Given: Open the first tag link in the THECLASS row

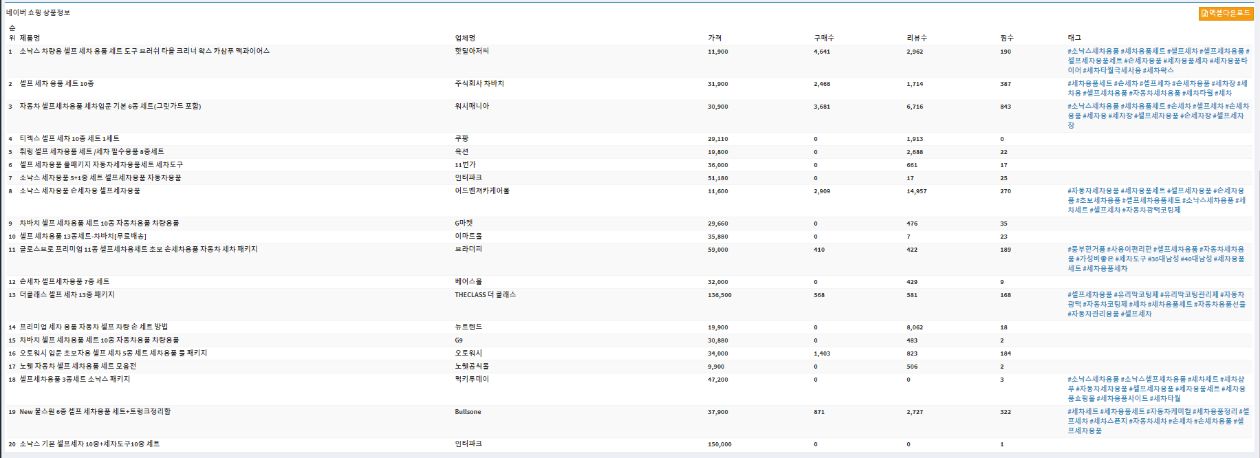Looking at the screenshot, I should coord(1090,295).
